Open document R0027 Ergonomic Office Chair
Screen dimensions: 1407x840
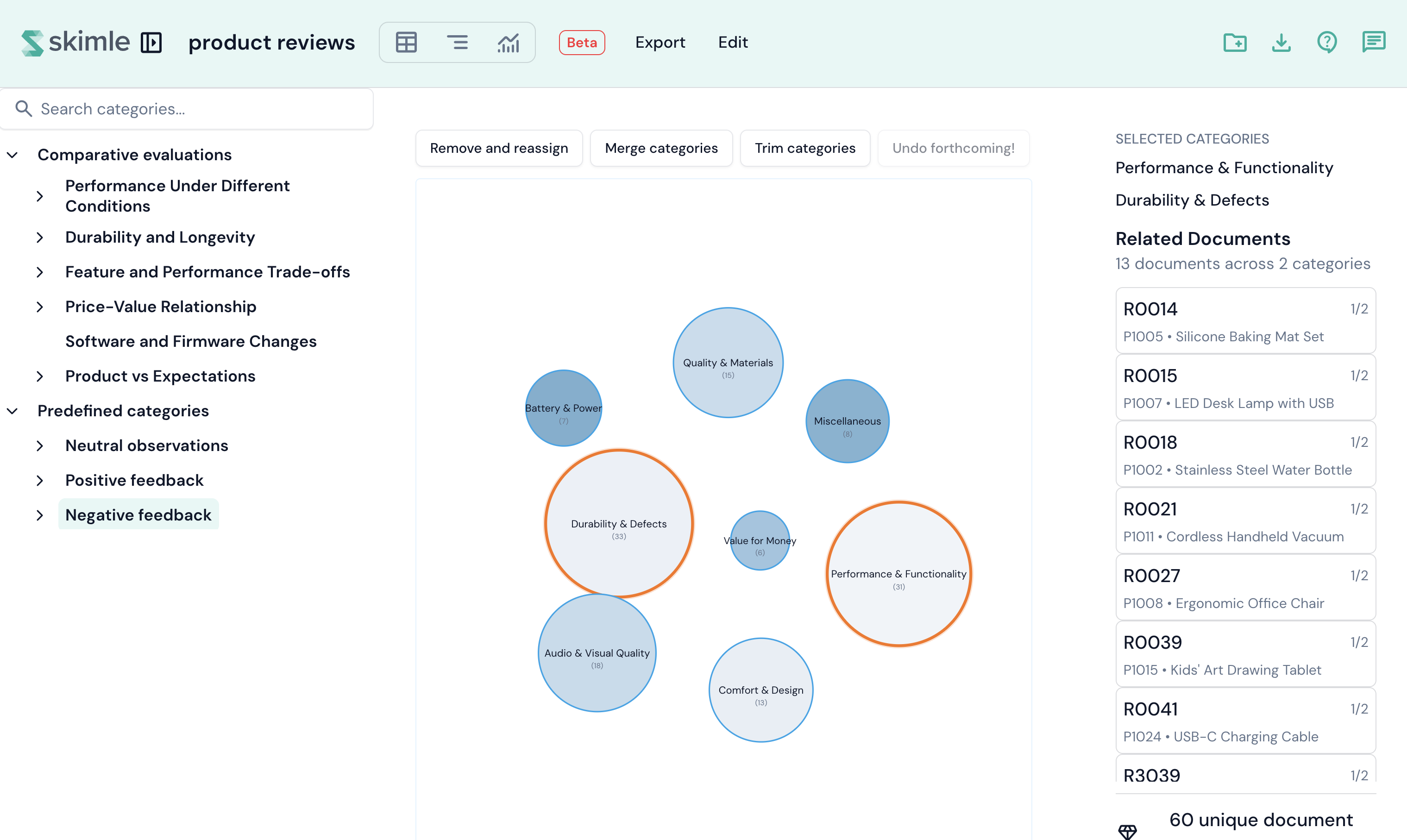(x=1245, y=588)
